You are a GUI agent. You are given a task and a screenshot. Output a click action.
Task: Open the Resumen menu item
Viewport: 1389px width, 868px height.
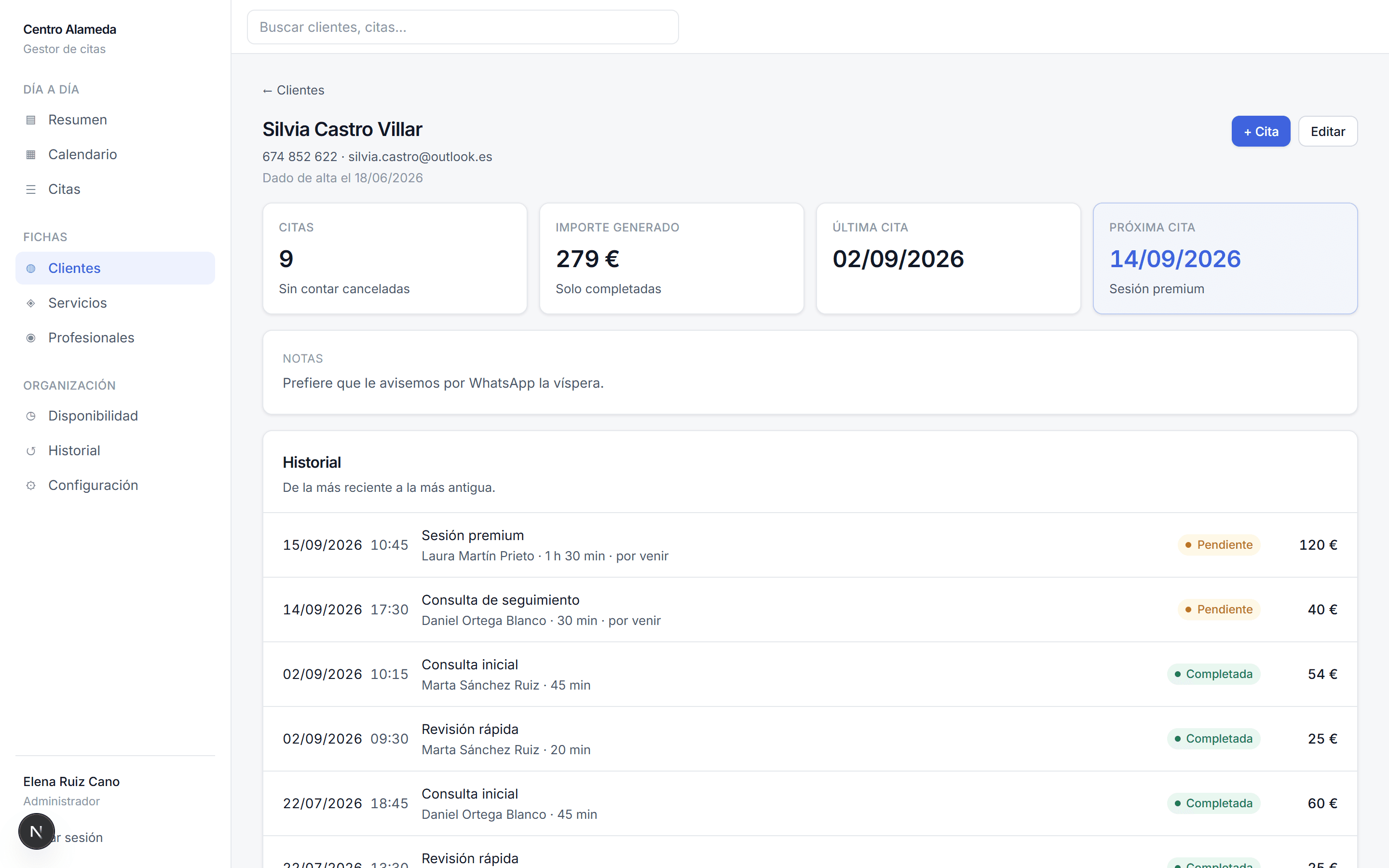(115, 120)
